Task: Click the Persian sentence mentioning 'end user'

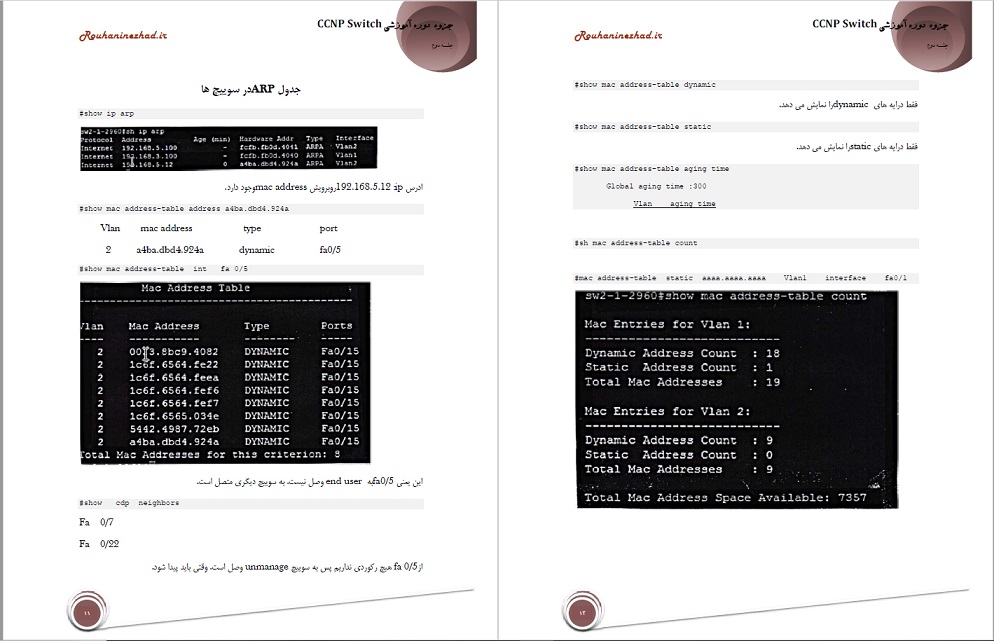Action: click(x=310, y=482)
